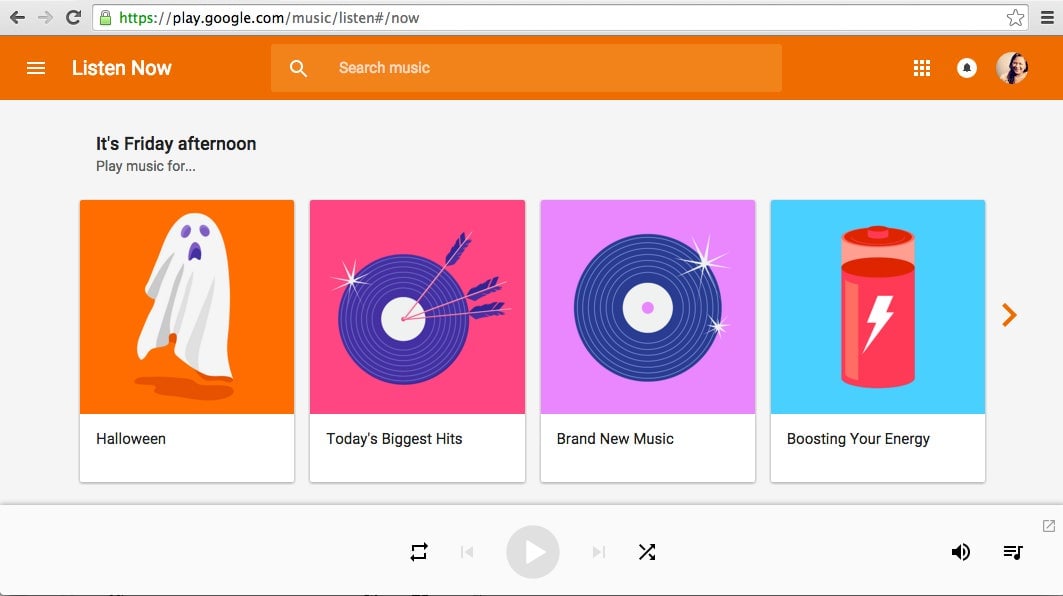Image resolution: width=1063 pixels, height=596 pixels.
Task: Reload the page with refresh icon
Action: pos(73,18)
